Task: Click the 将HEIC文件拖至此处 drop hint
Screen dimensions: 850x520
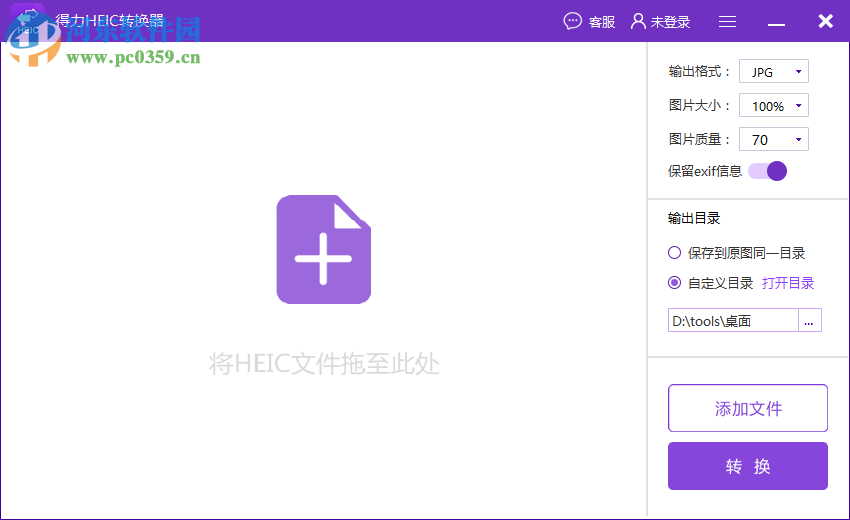Action: [x=324, y=363]
